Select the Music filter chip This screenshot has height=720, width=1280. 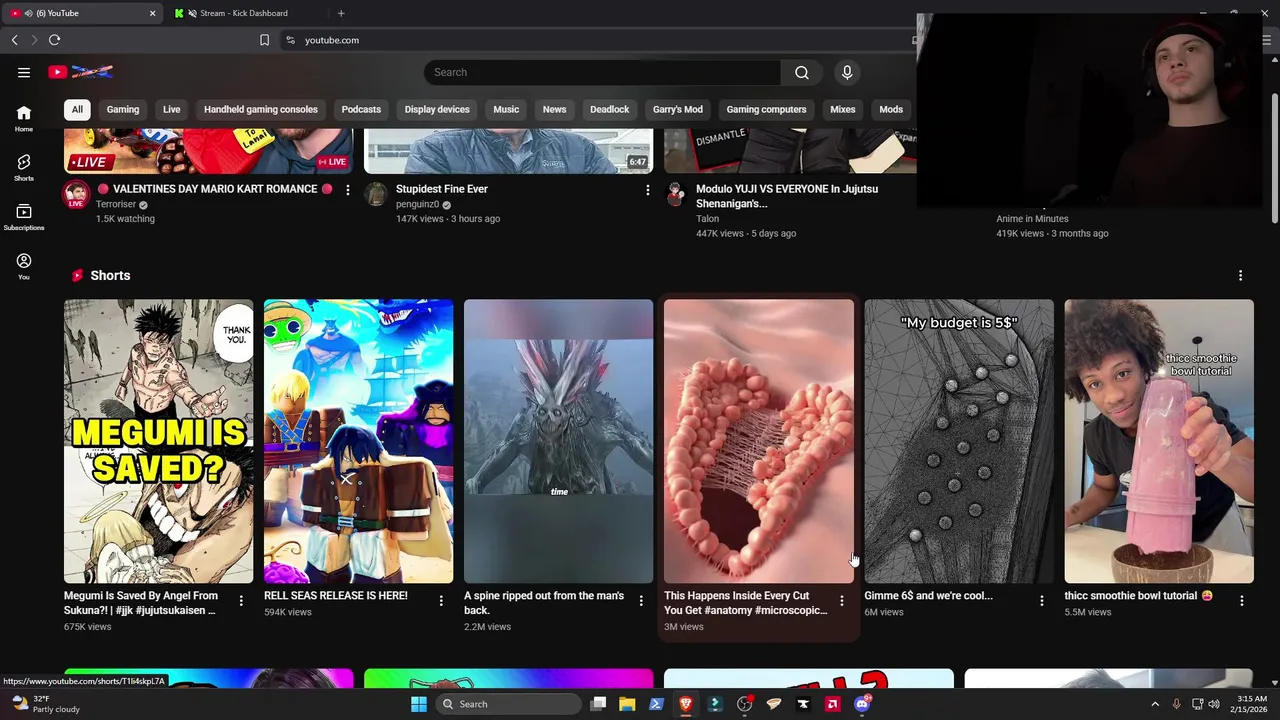tap(506, 109)
